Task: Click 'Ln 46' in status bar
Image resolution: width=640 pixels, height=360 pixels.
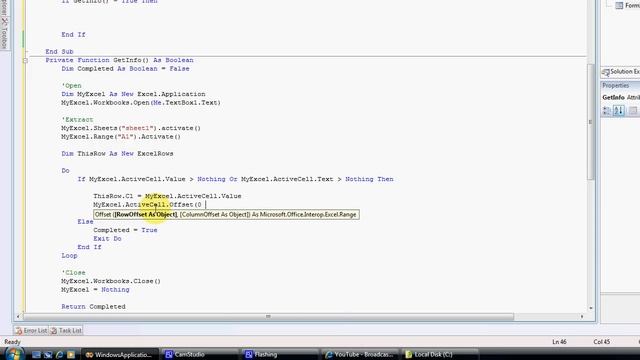Action: click(559, 342)
